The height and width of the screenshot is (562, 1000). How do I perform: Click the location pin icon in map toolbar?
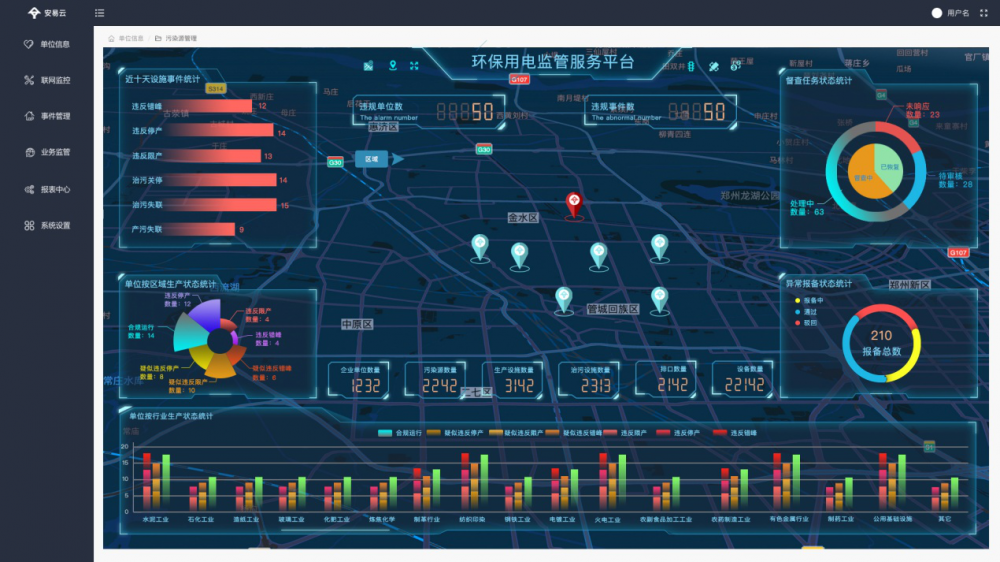(392, 66)
